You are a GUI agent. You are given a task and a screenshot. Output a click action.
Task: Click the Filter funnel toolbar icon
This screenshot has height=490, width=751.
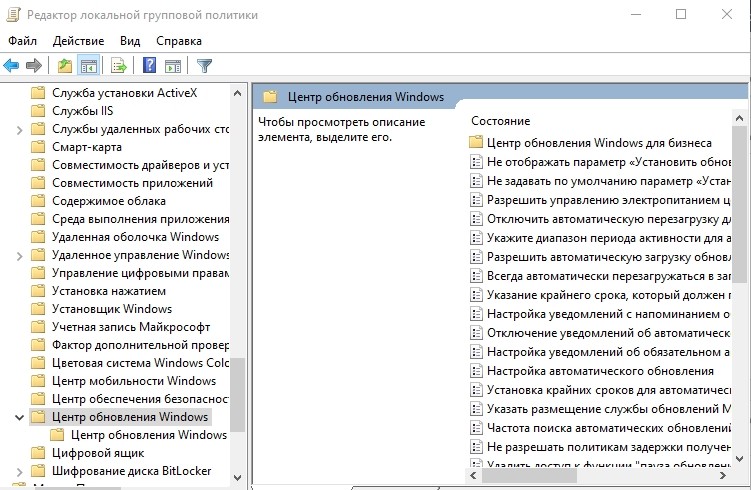tap(205, 65)
